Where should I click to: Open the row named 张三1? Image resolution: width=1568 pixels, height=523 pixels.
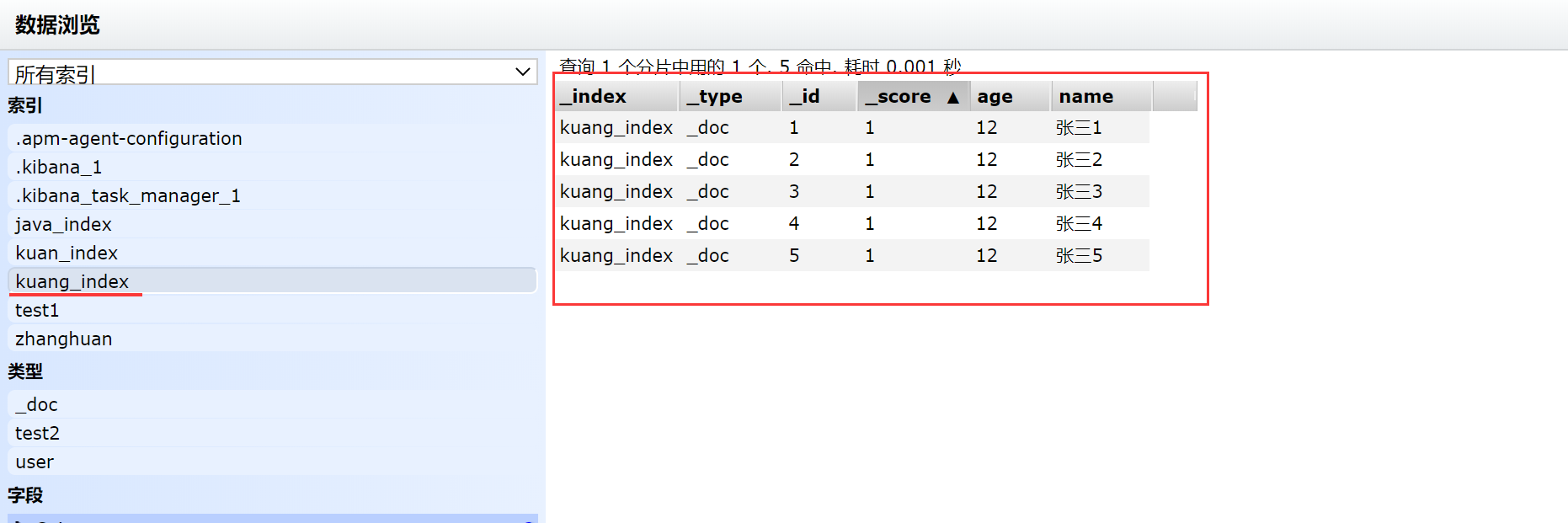pyautogui.click(x=852, y=127)
